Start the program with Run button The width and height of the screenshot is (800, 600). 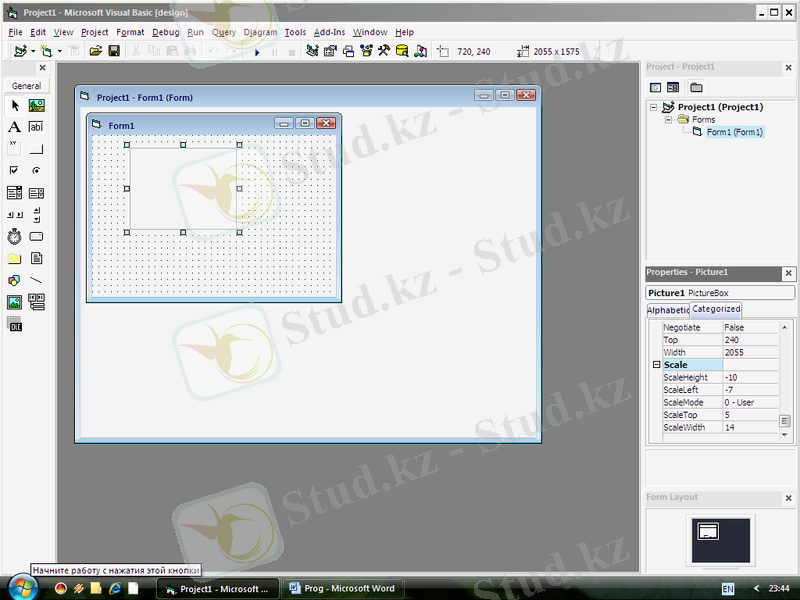(257, 52)
